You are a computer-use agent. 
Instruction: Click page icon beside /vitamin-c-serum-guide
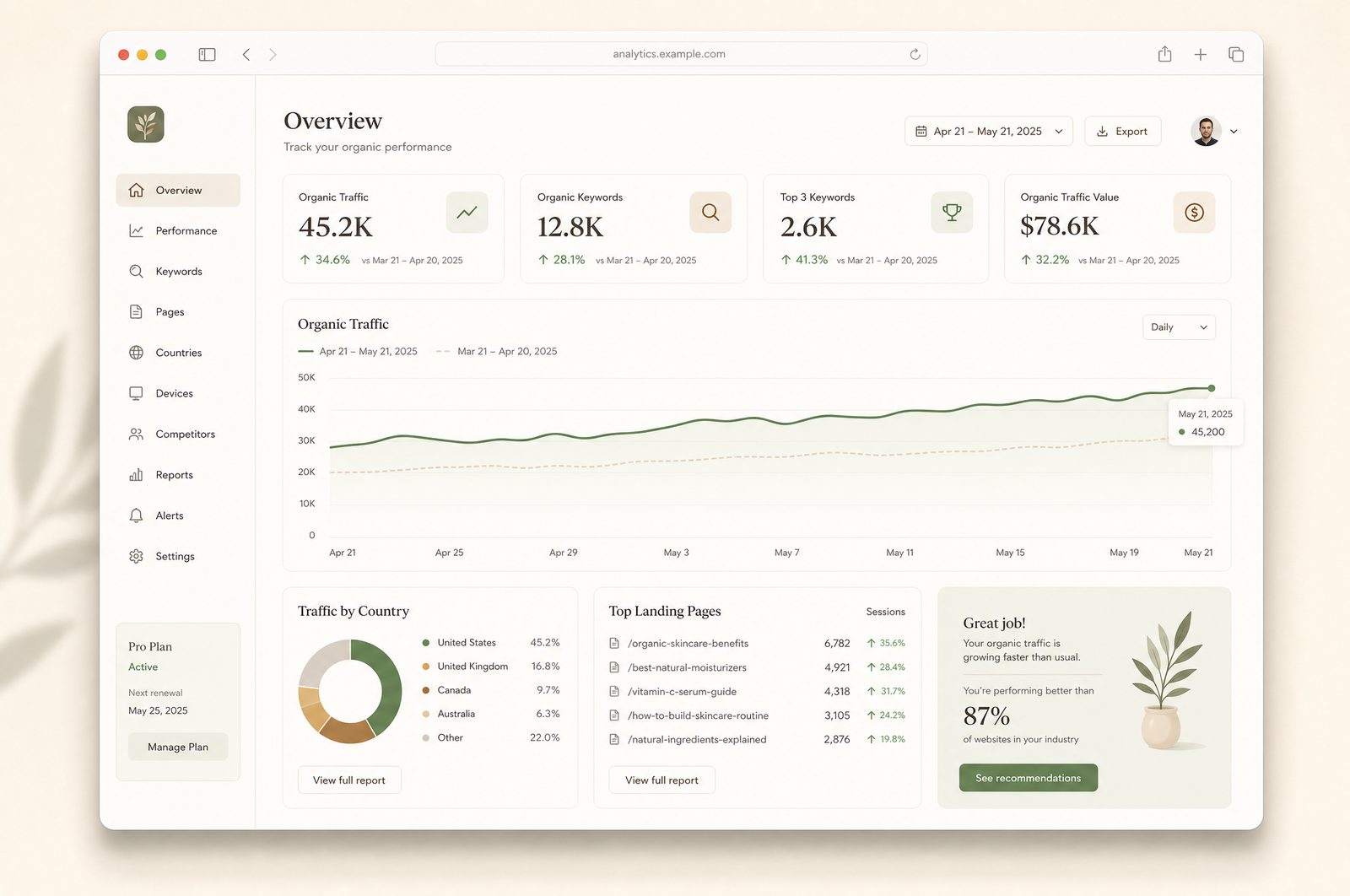coord(614,691)
